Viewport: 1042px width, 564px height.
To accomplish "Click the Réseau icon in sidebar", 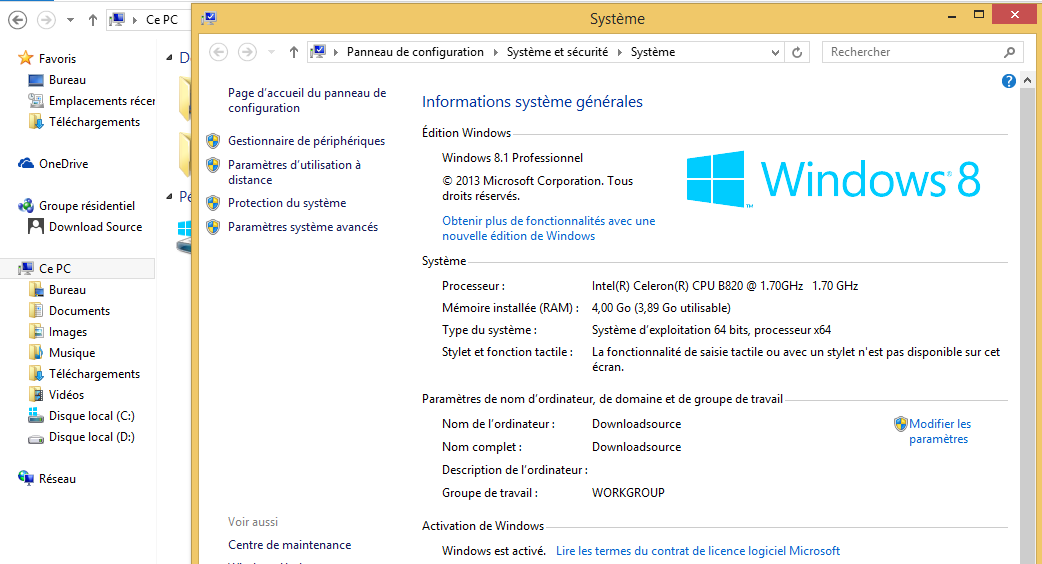I will coord(26,478).
